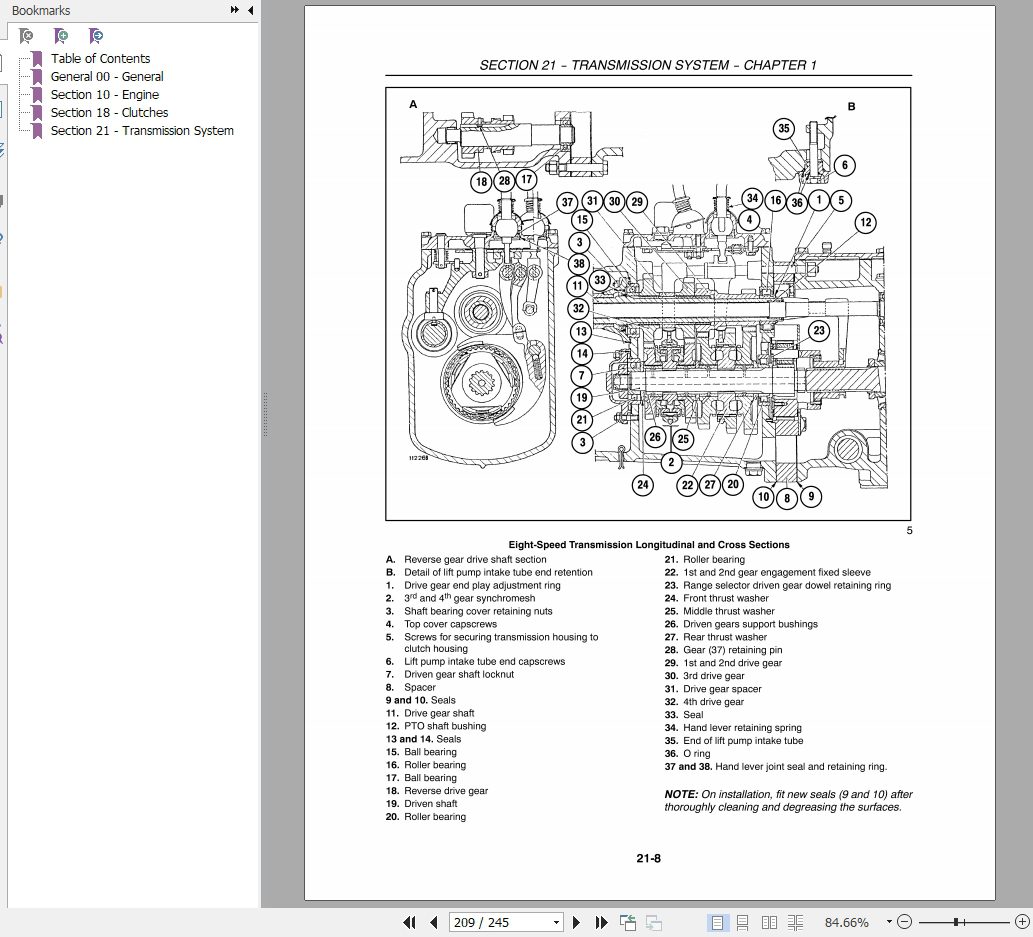Click callout number 35 in the diagram
This screenshot has height=937, width=1033.
(x=784, y=128)
